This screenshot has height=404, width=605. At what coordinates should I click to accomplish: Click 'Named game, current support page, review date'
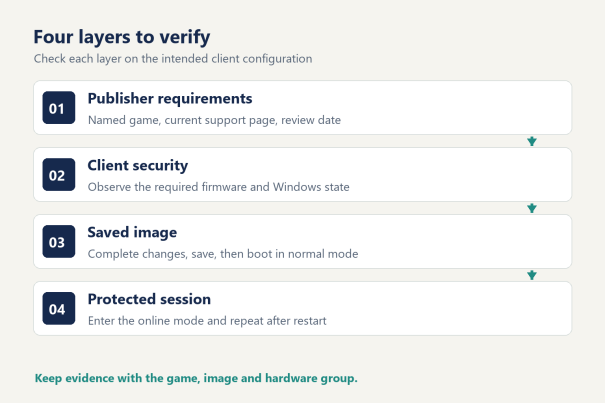coord(214,120)
